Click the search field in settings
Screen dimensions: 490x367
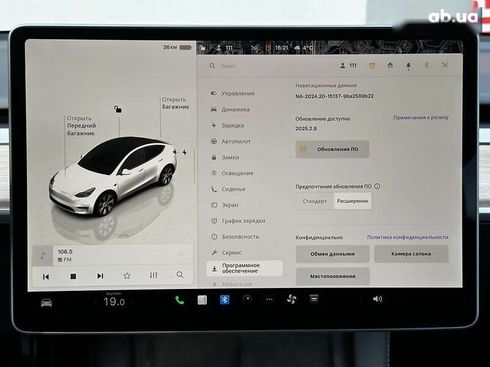[267, 66]
